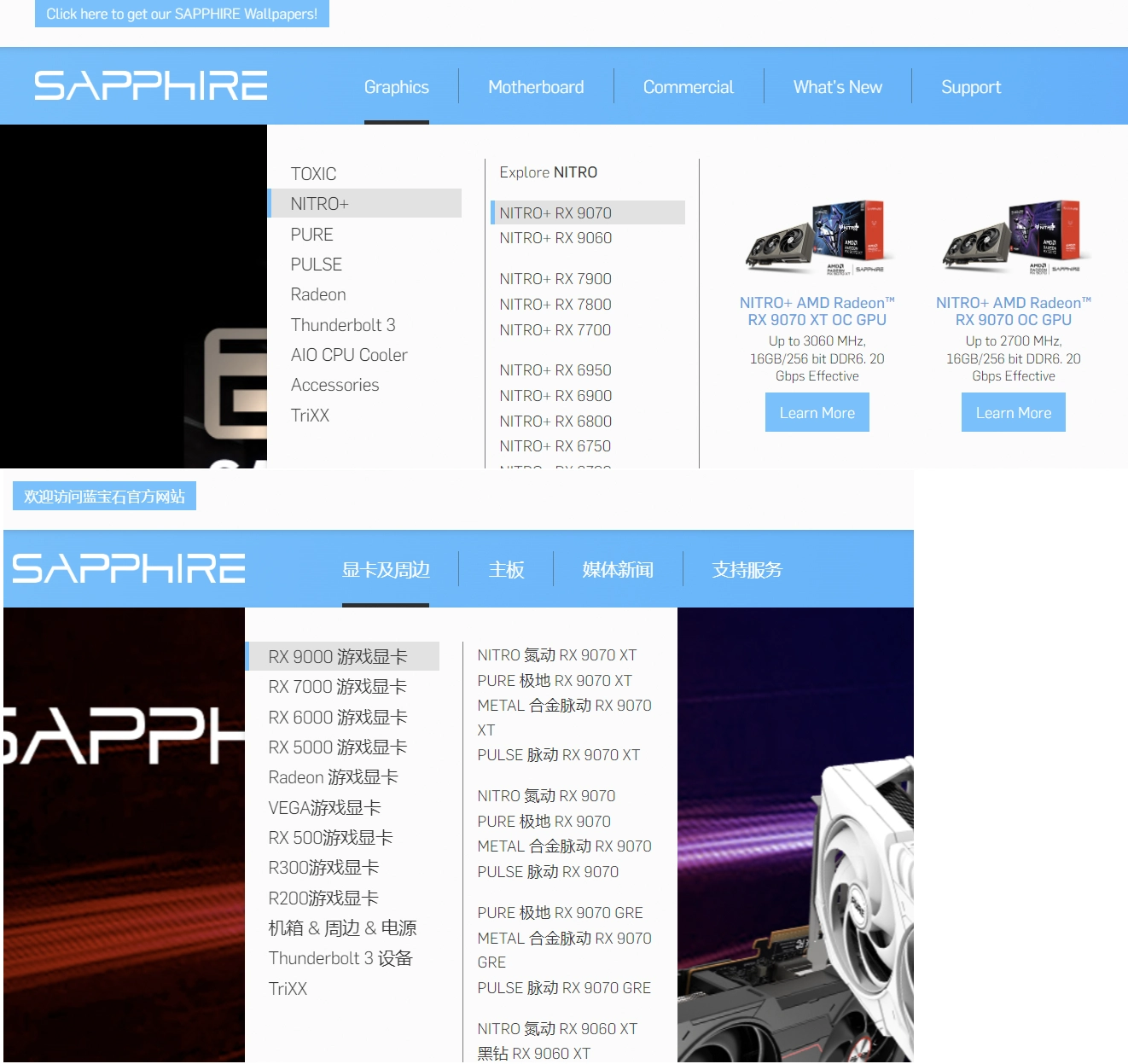Open NITRO+ RX 9070 OC GPU title
Screen dimensions: 1128x1064
[1014, 311]
